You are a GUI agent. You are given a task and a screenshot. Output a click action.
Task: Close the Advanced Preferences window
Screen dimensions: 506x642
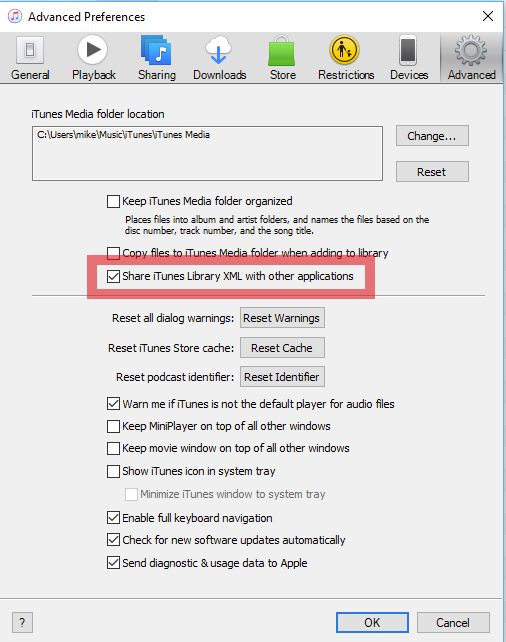coord(488,16)
